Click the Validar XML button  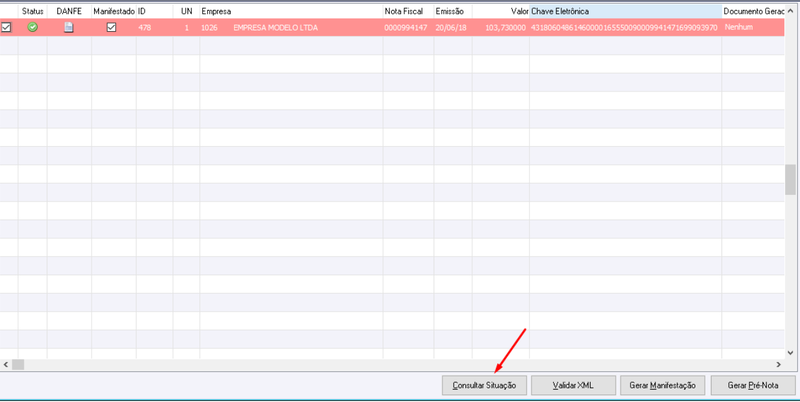point(573,386)
